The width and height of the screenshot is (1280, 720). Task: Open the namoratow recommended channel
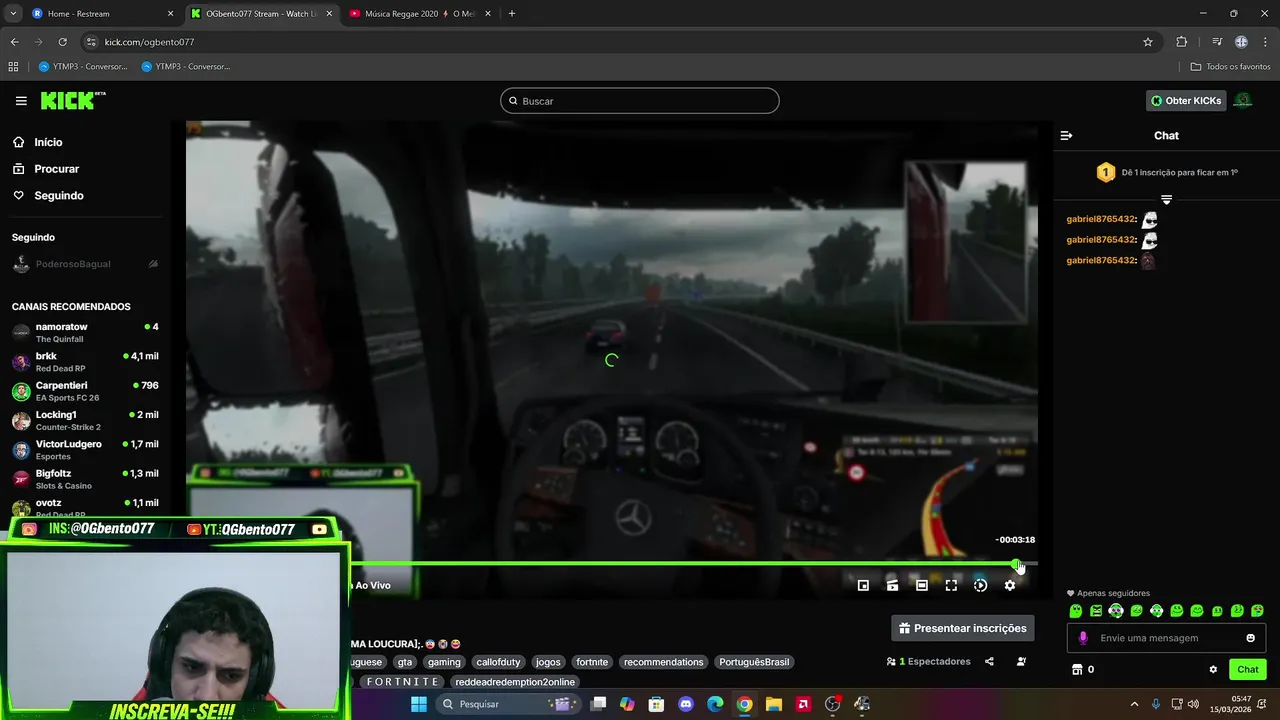pyautogui.click(x=85, y=333)
